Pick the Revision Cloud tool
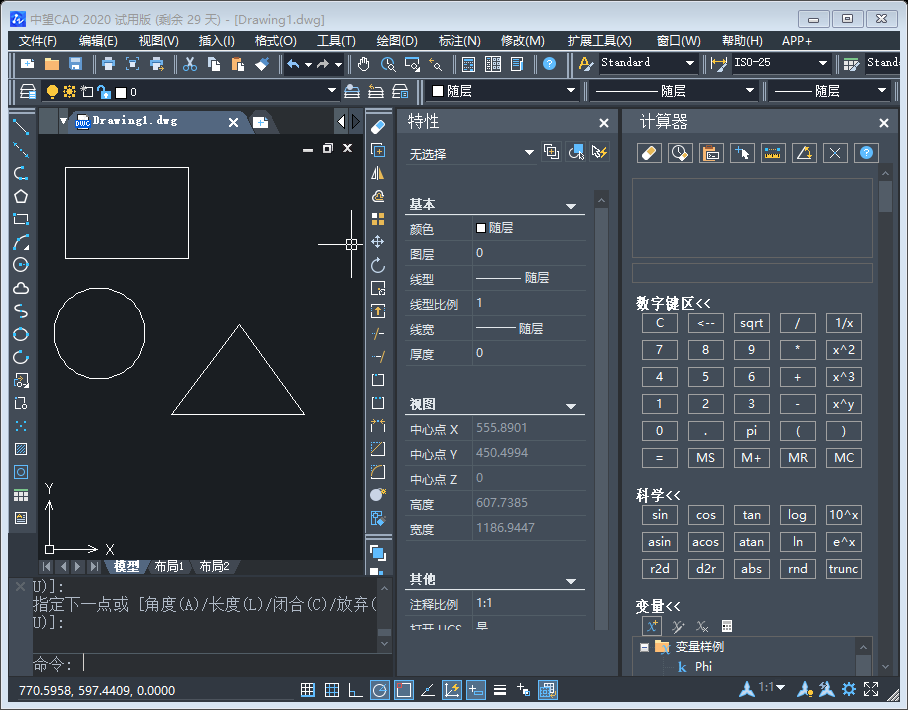This screenshot has width=908, height=710. click(21, 288)
